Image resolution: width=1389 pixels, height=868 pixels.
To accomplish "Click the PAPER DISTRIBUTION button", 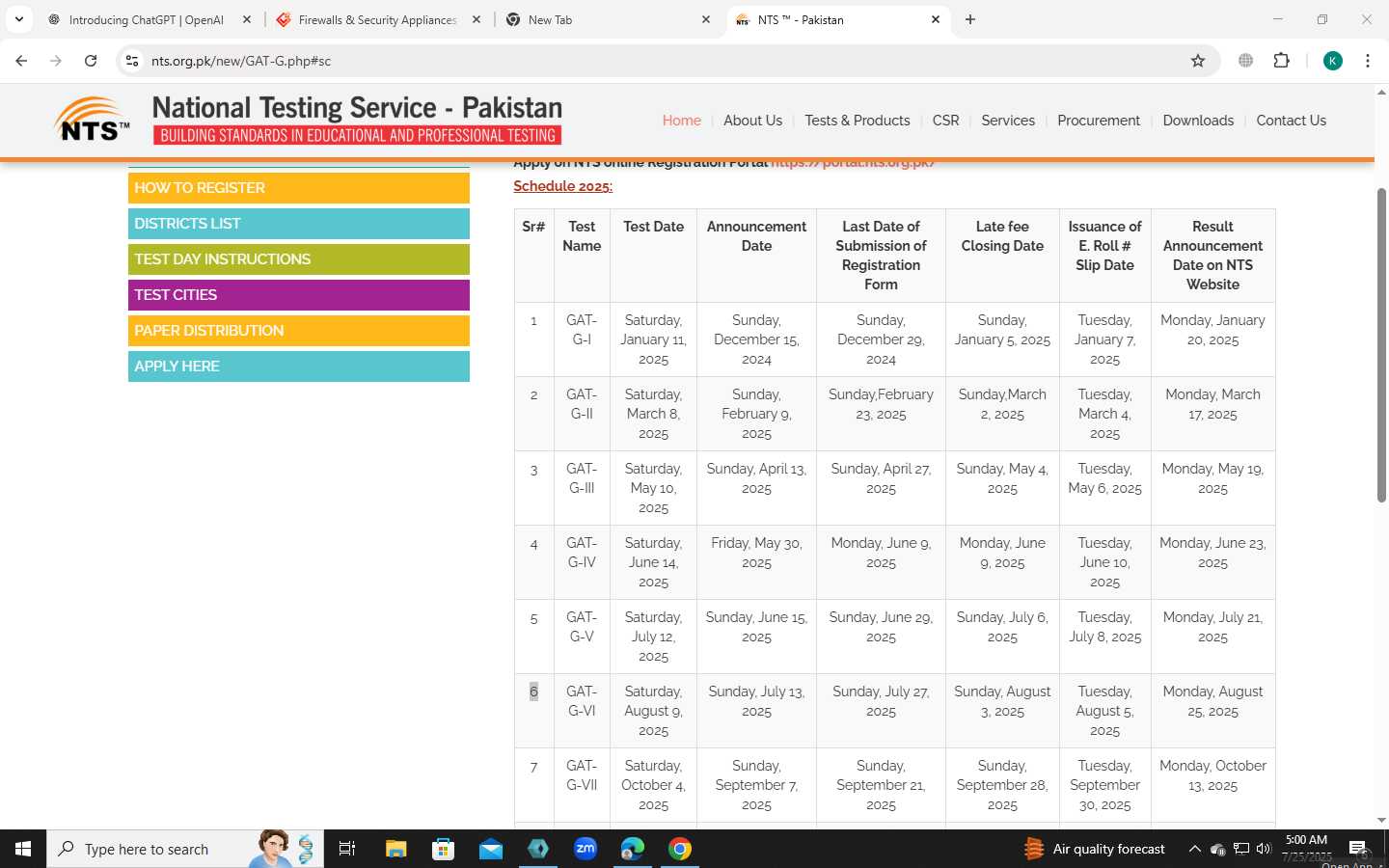I will click(x=299, y=331).
